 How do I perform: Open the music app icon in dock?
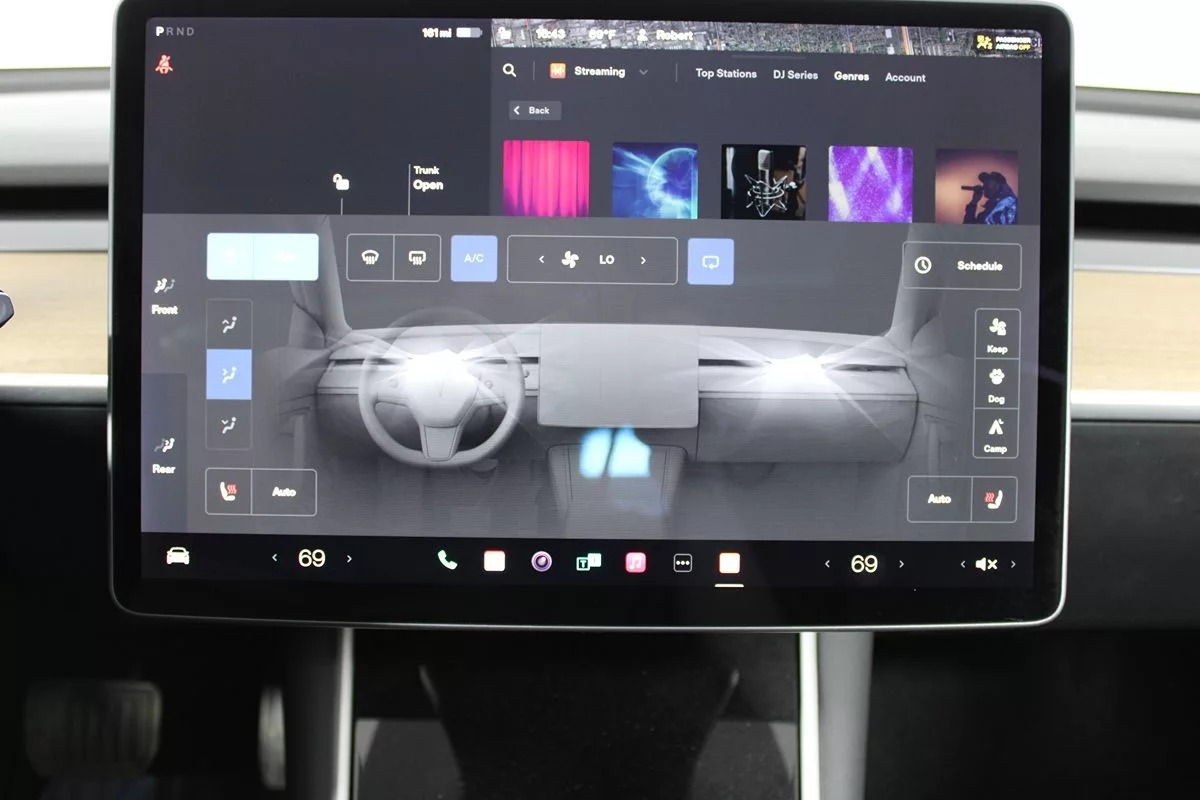[635, 562]
